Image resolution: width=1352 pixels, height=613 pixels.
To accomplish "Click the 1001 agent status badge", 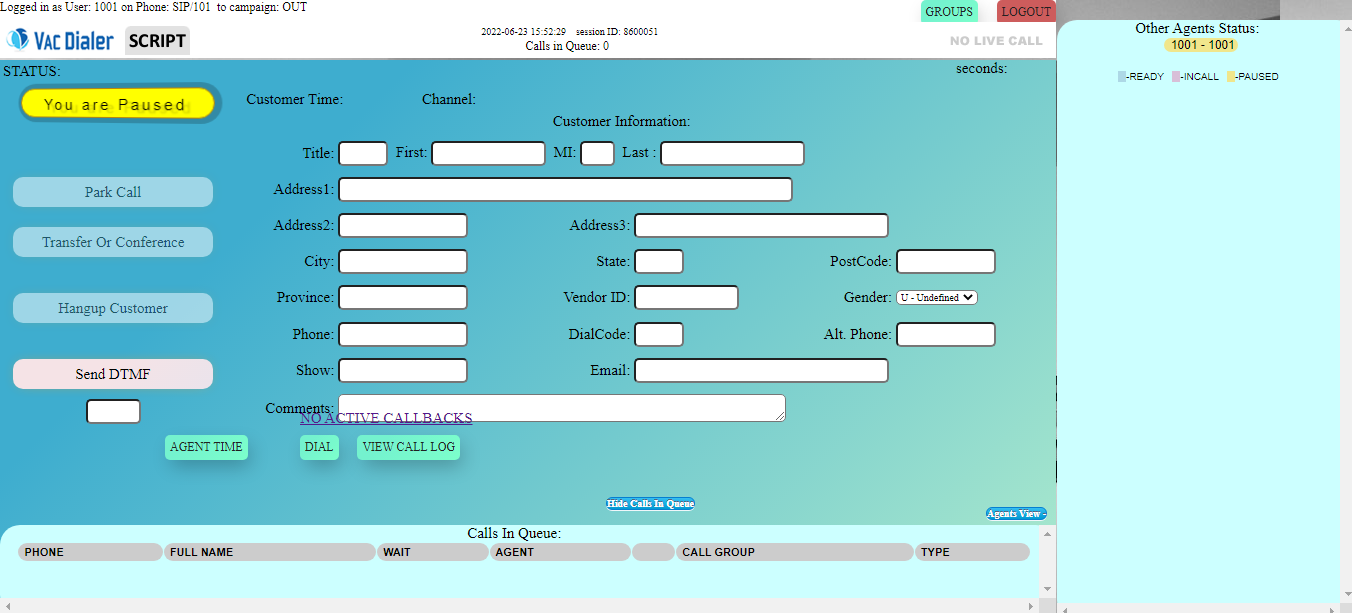I will [1199, 45].
